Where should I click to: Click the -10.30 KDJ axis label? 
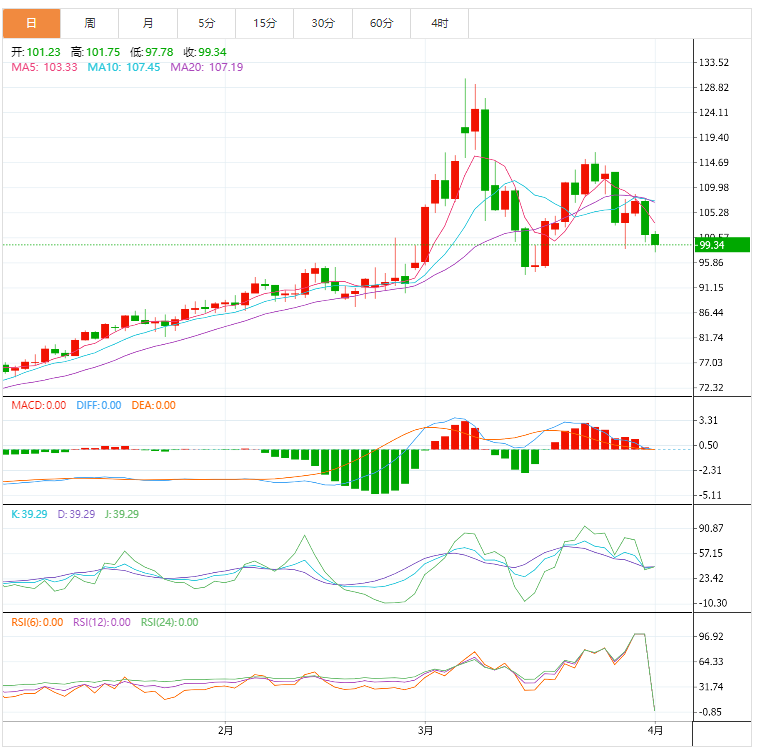pyautogui.click(x=713, y=604)
